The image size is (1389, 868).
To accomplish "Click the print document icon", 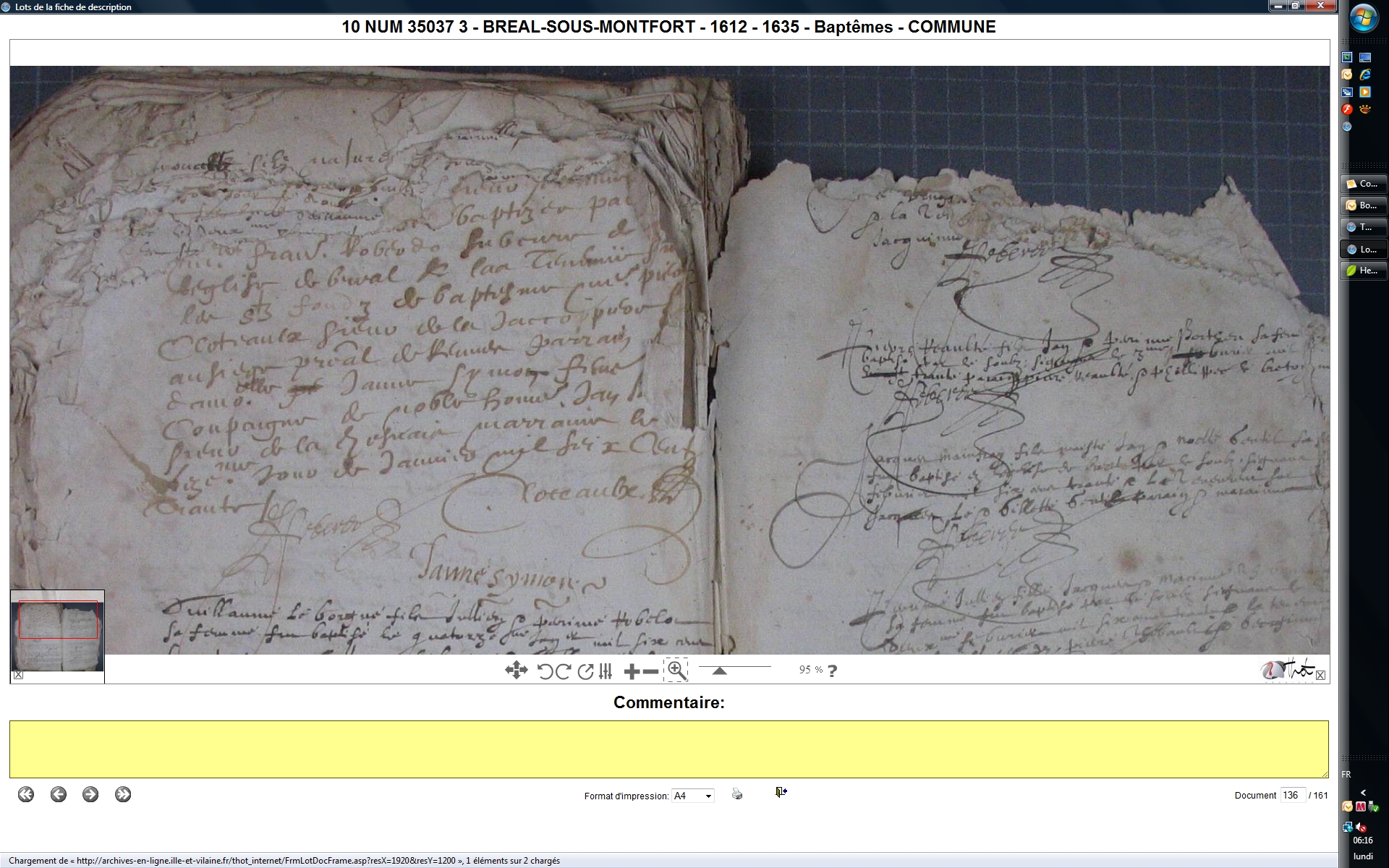I will pos(736,793).
